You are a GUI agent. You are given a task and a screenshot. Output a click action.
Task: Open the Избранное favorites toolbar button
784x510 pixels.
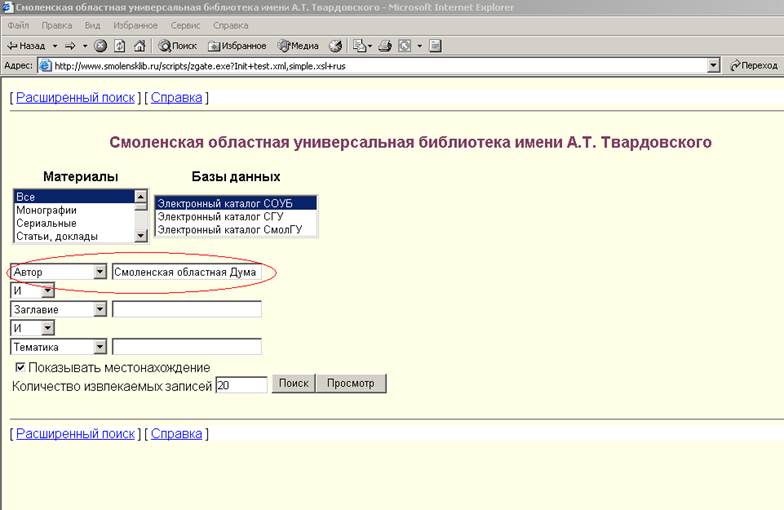[237, 46]
